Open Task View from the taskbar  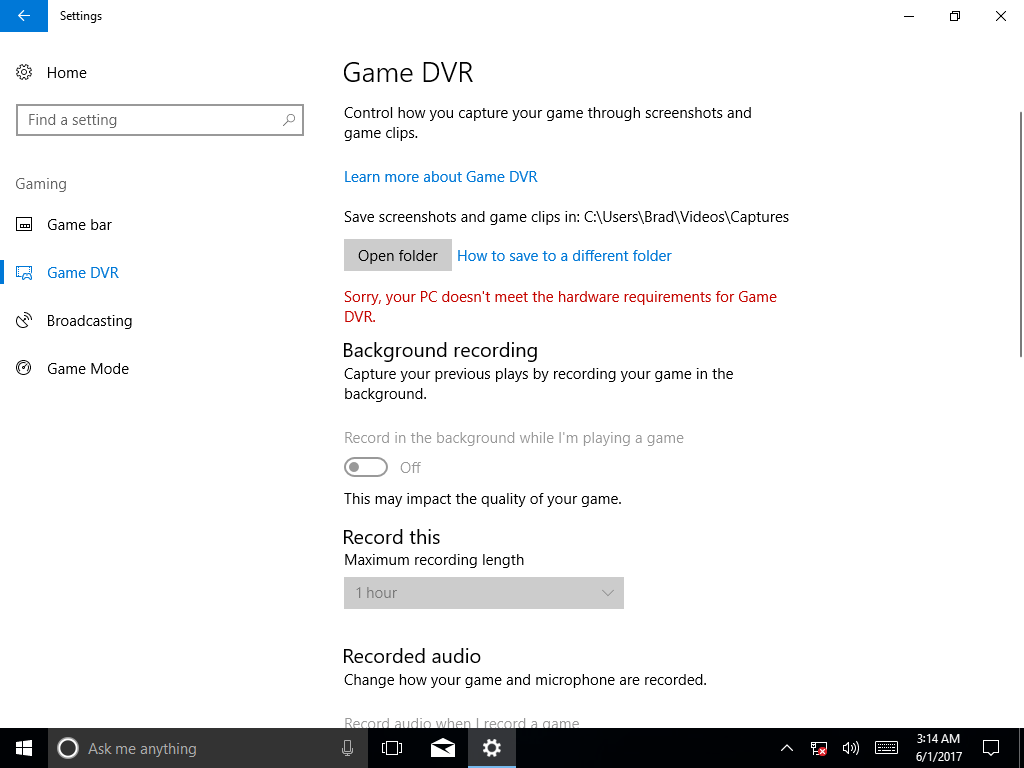pyautogui.click(x=392, y=748)
